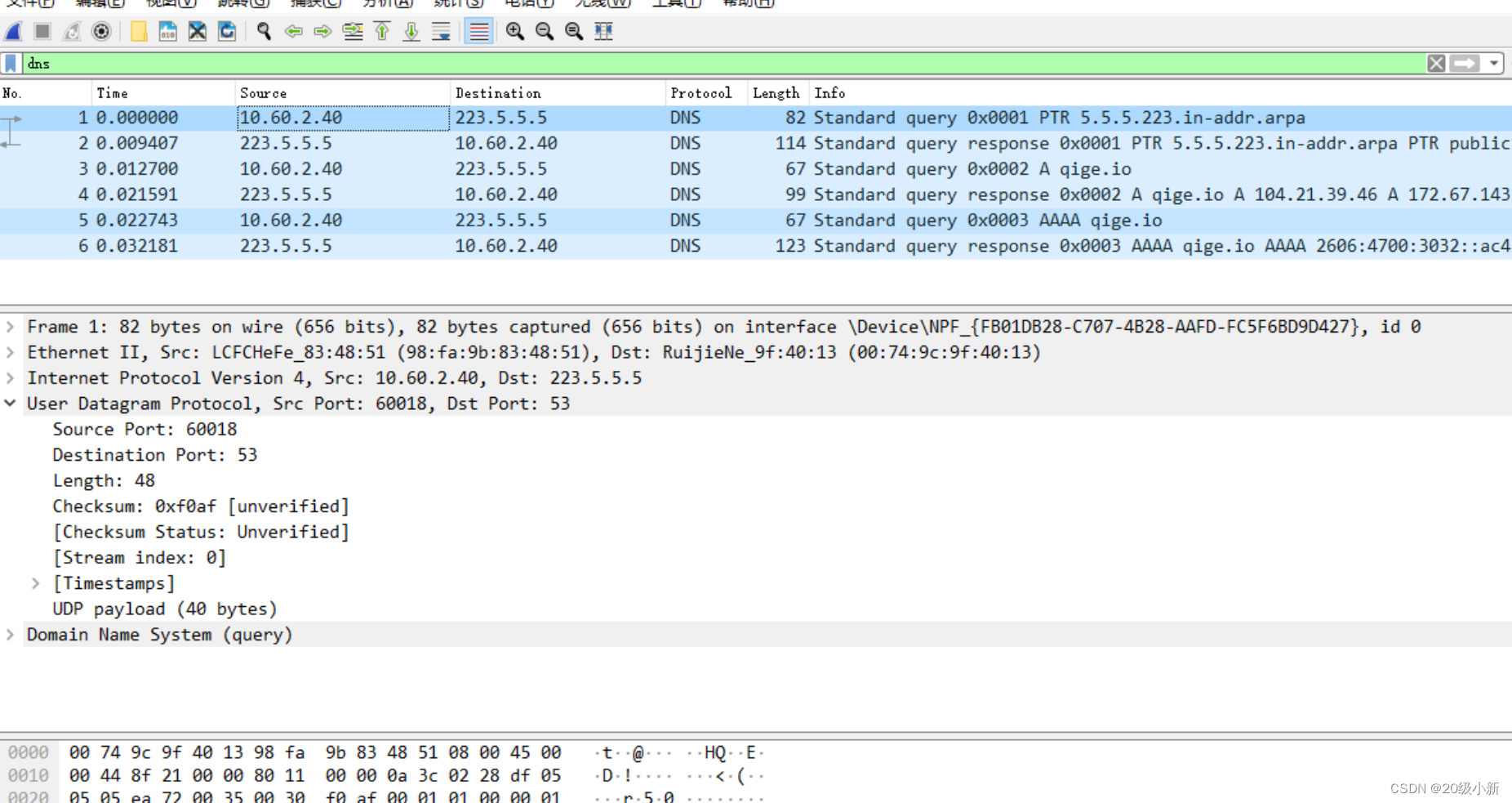Toggle auto-scroll during live capture
This screenshot has width=1512, height=803.
point(441,32)
